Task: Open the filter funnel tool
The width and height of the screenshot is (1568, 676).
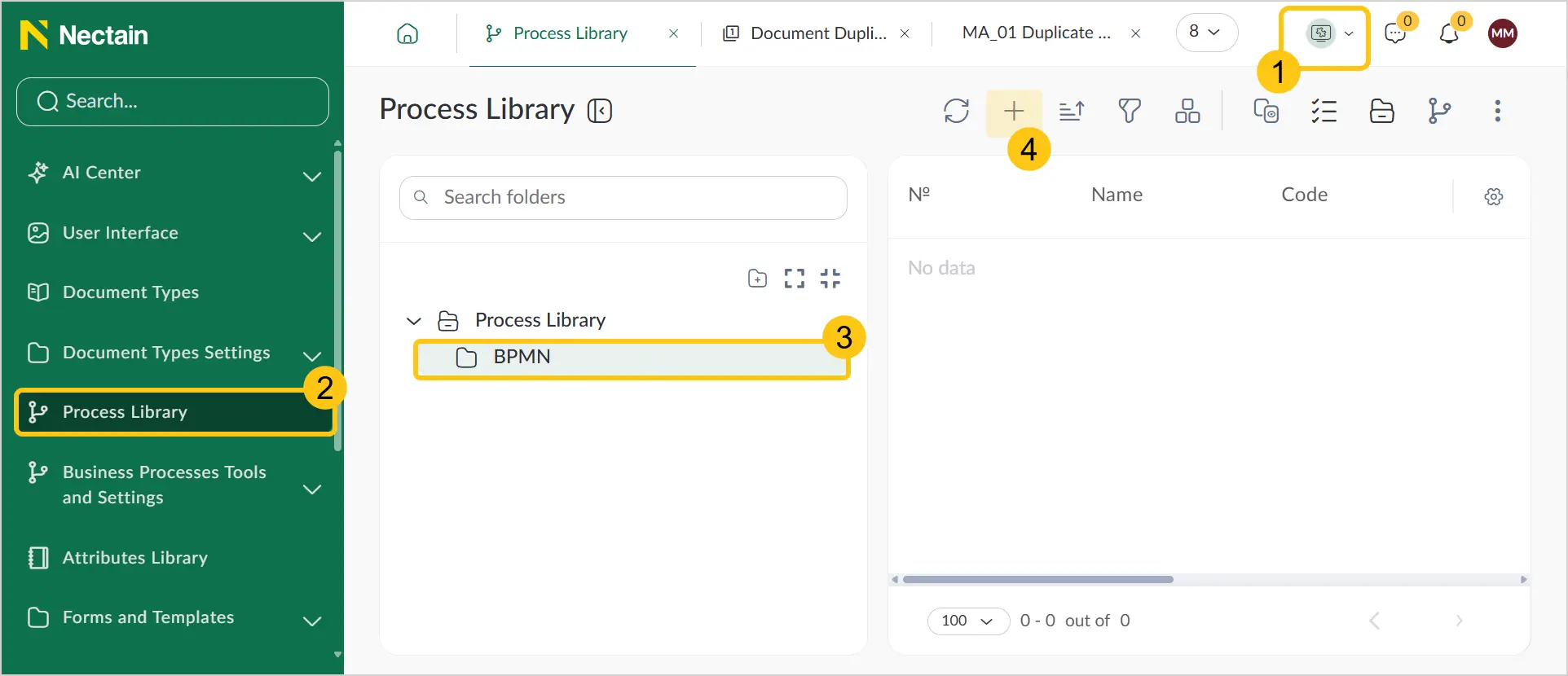Action: (1130, 111)
